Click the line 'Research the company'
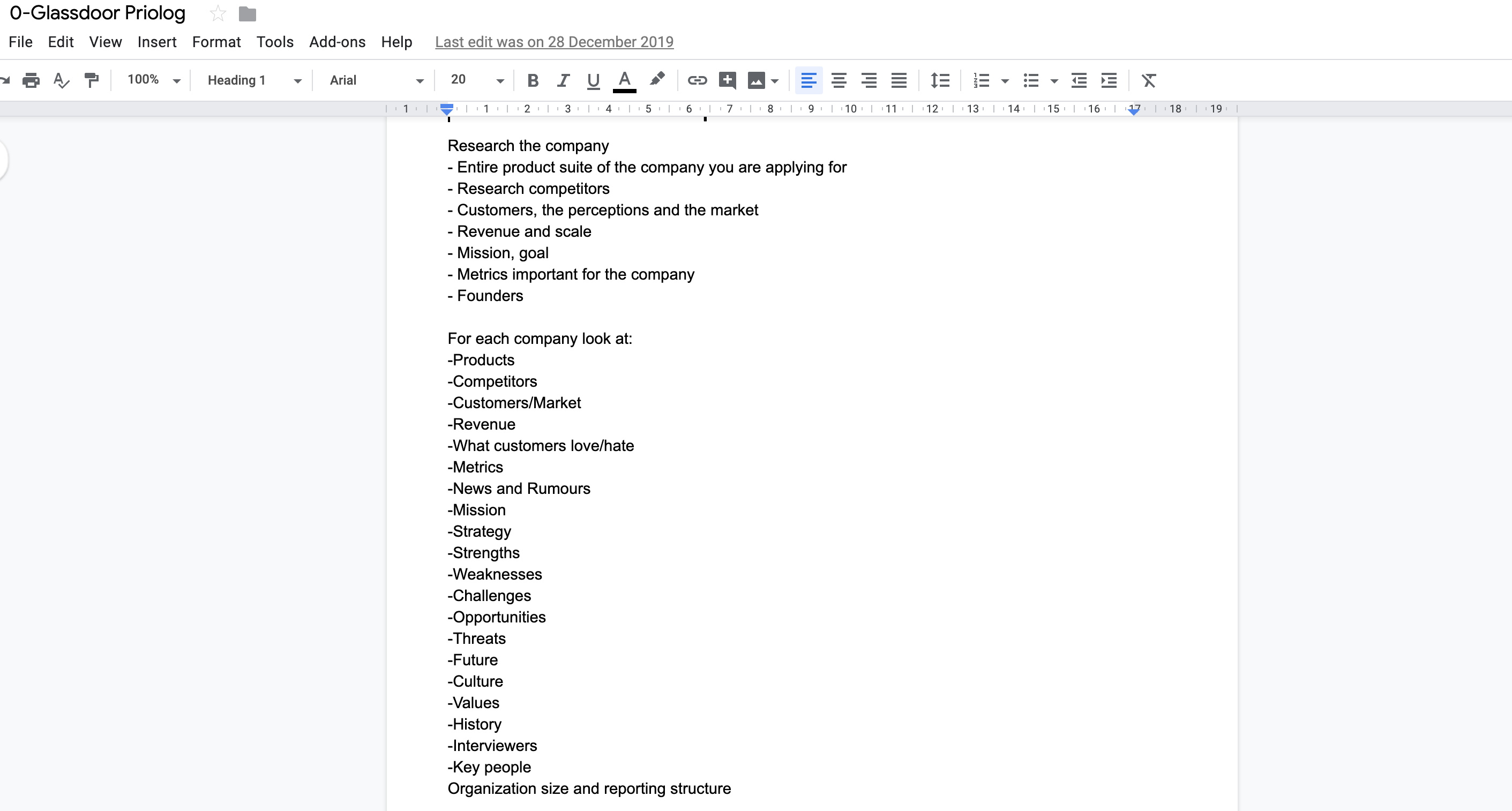This screenshot has height=811, width=1512. 528,146
